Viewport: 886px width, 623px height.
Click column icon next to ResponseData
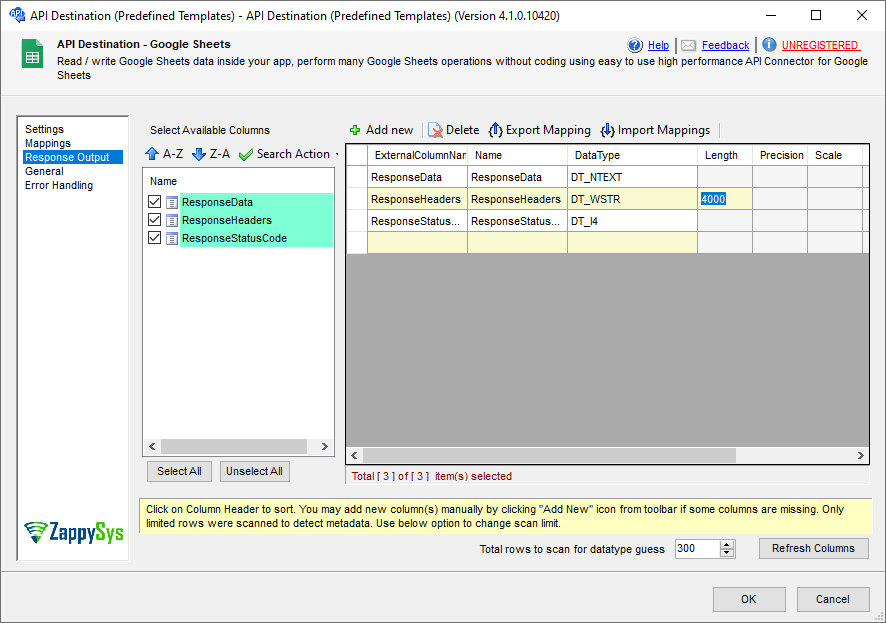coord(172,202)
